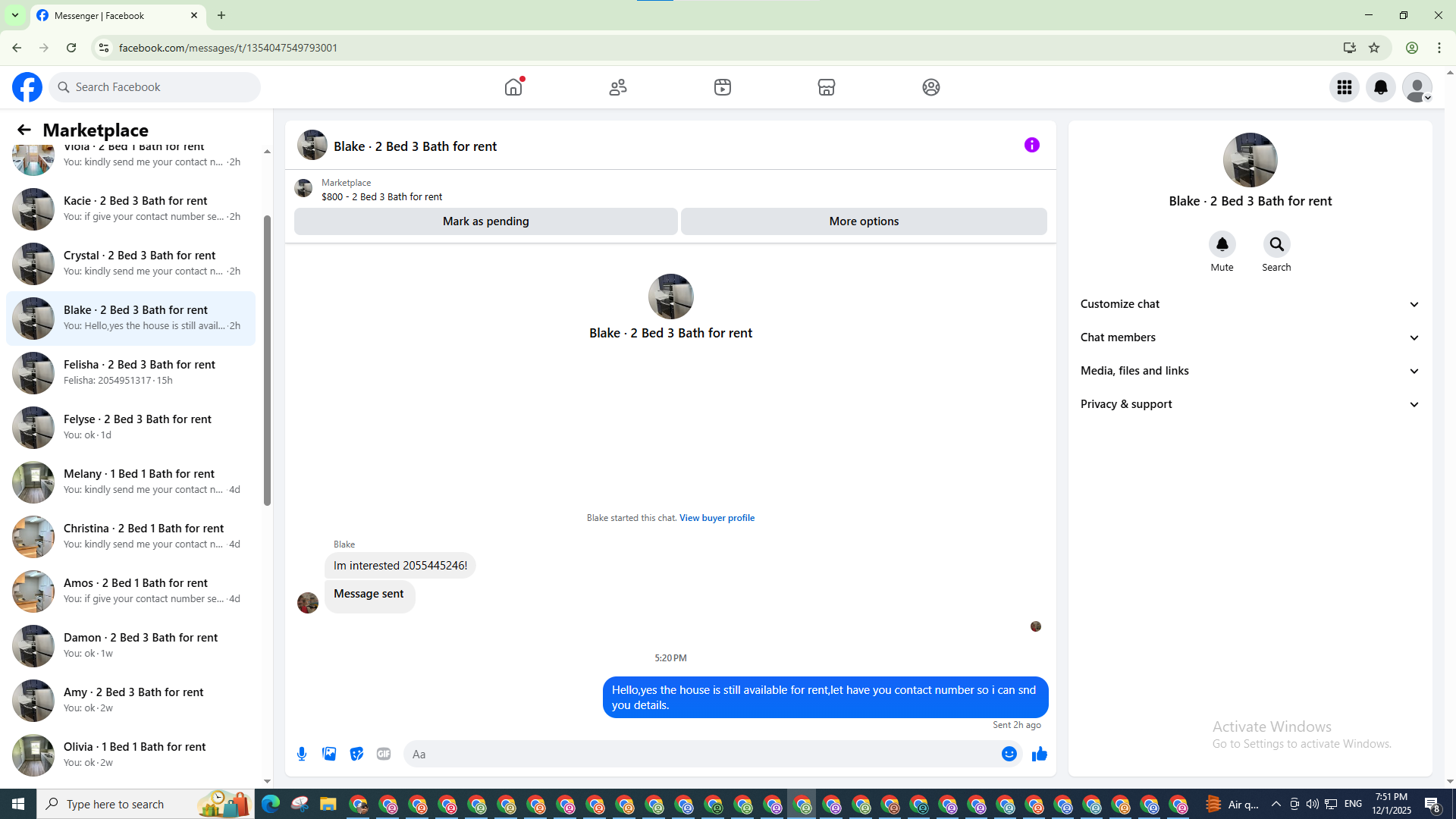Navigate back in the browser
1456x819 pixels.
pyautogui.click(x=17, y=48)
